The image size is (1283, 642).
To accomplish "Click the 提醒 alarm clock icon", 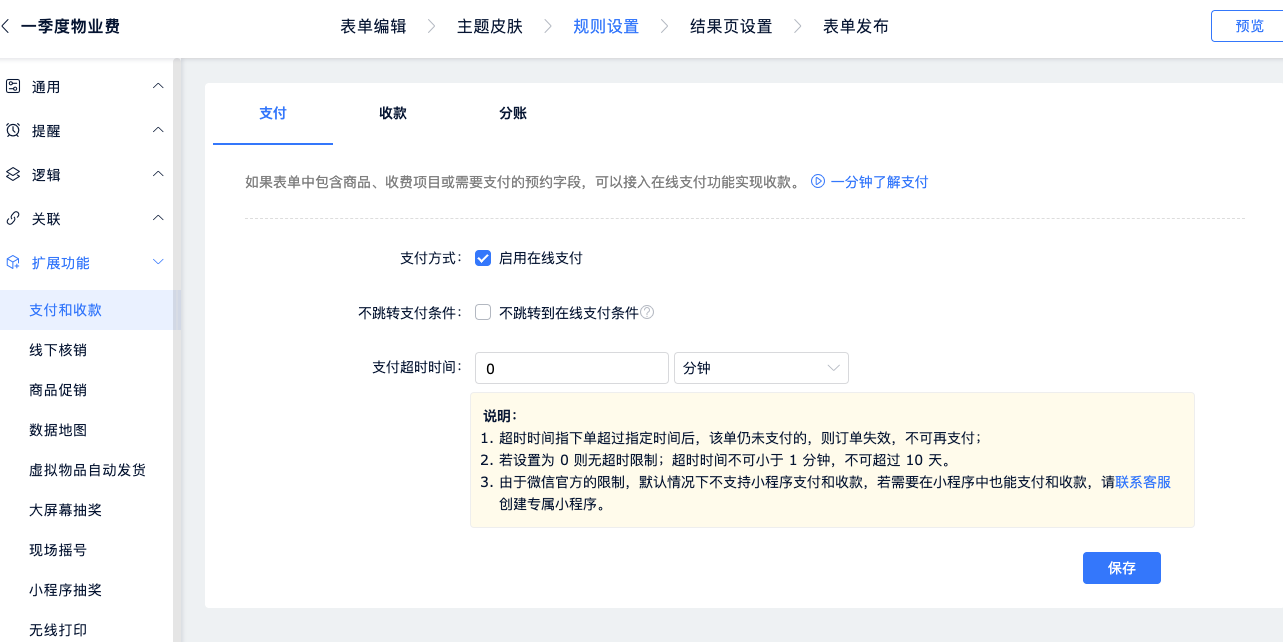I will (13, 131).
